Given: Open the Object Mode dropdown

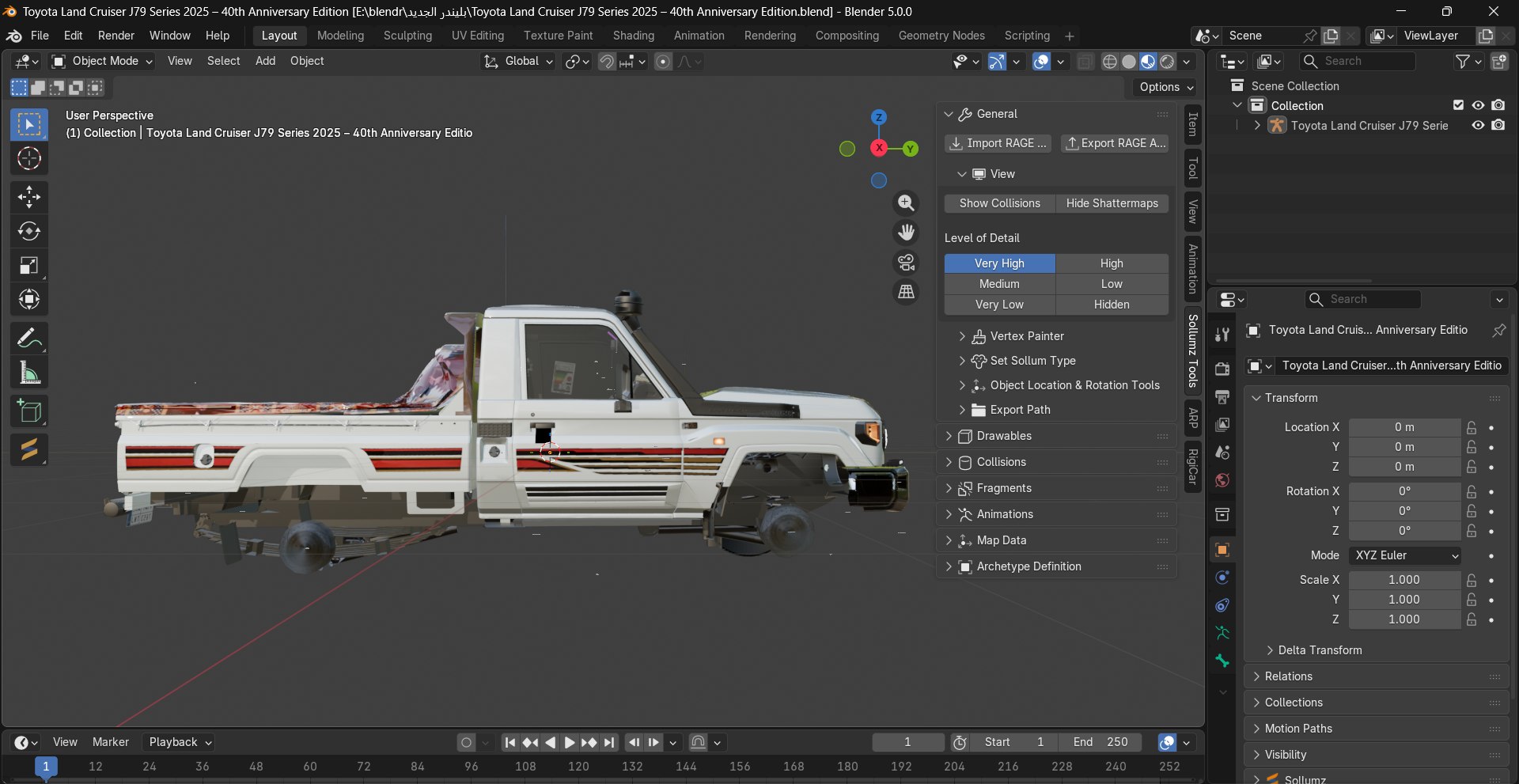Looking at the screenshot, I should tap(102, 61).
